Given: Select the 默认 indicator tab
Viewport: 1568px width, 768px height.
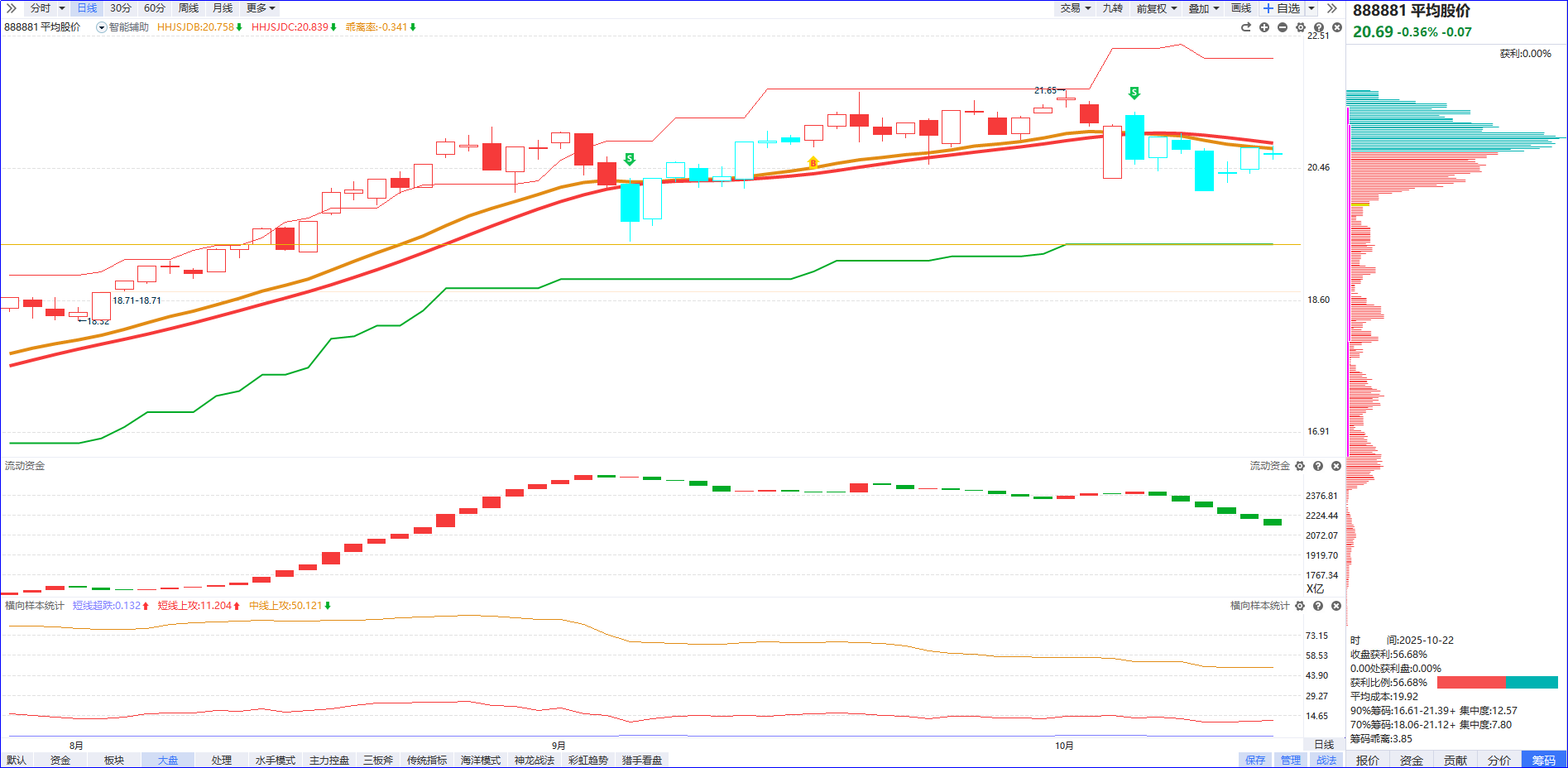Looking at the screenshot, I should point(17,761).
